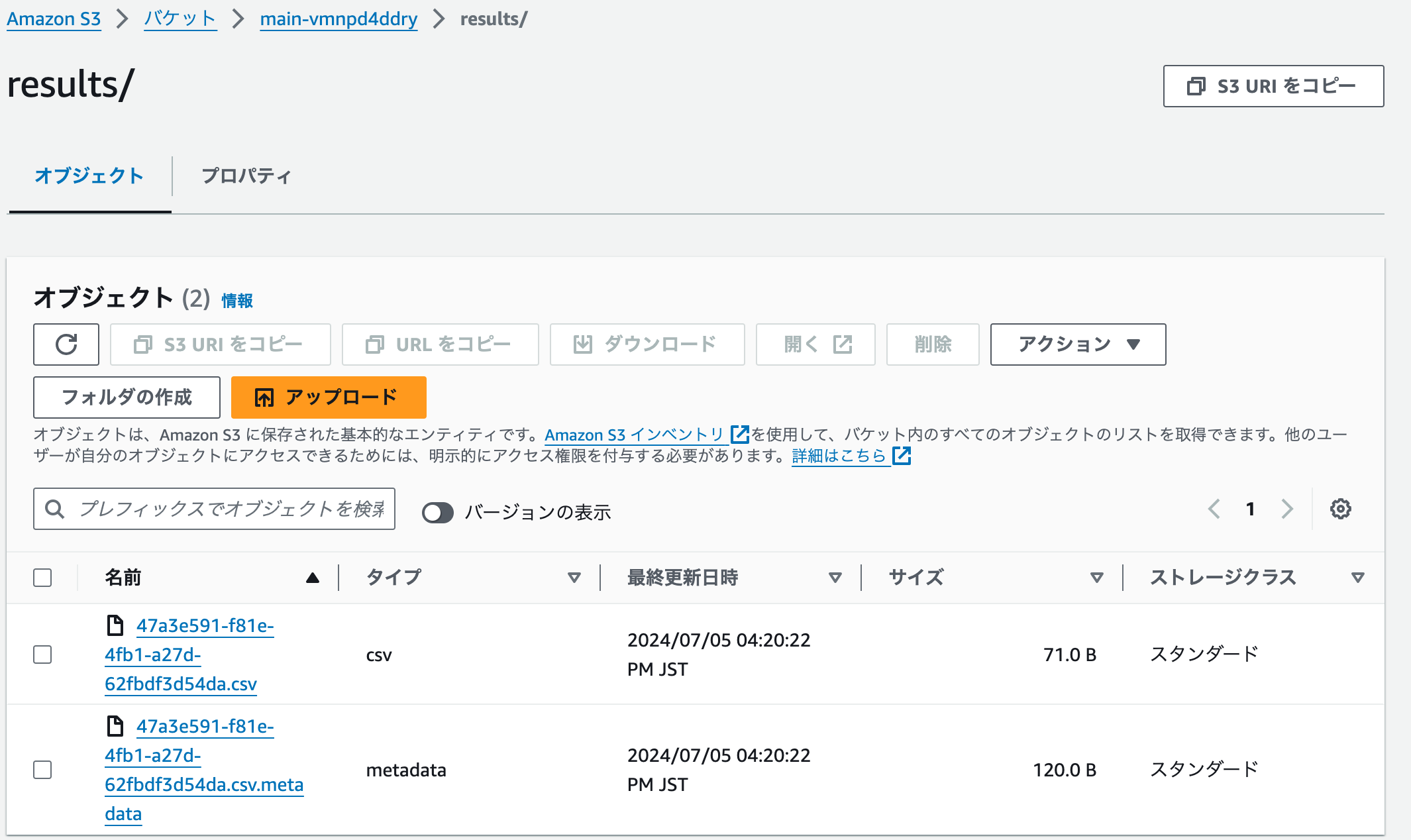Click the S3 URI をコピー button top right

[1272, 85]
